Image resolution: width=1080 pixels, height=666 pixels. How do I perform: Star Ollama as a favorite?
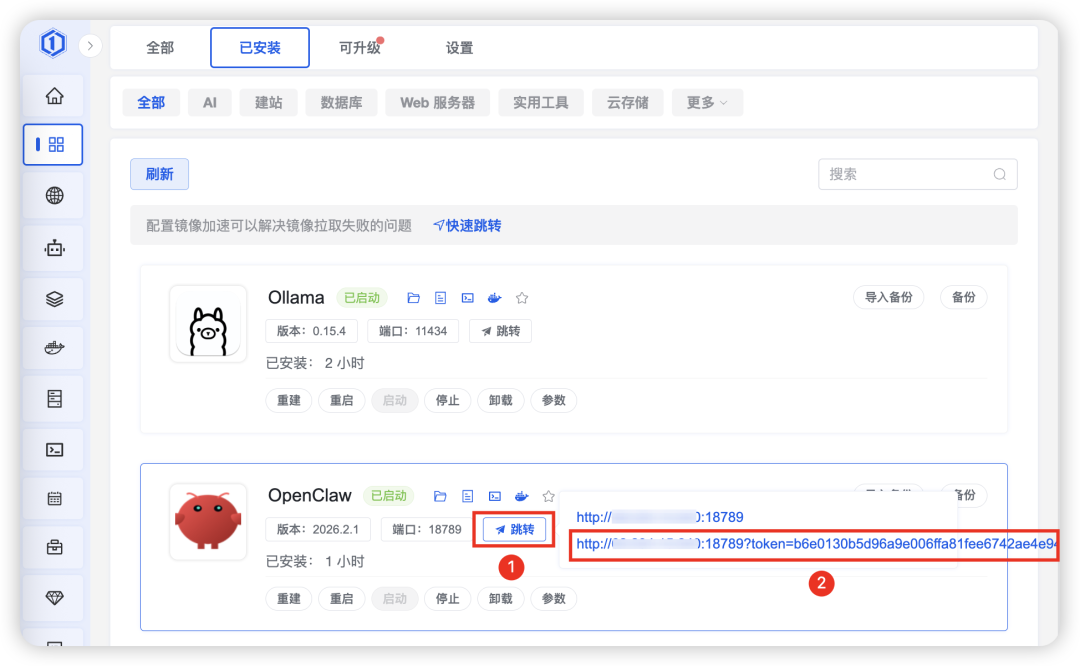[521, 297]
